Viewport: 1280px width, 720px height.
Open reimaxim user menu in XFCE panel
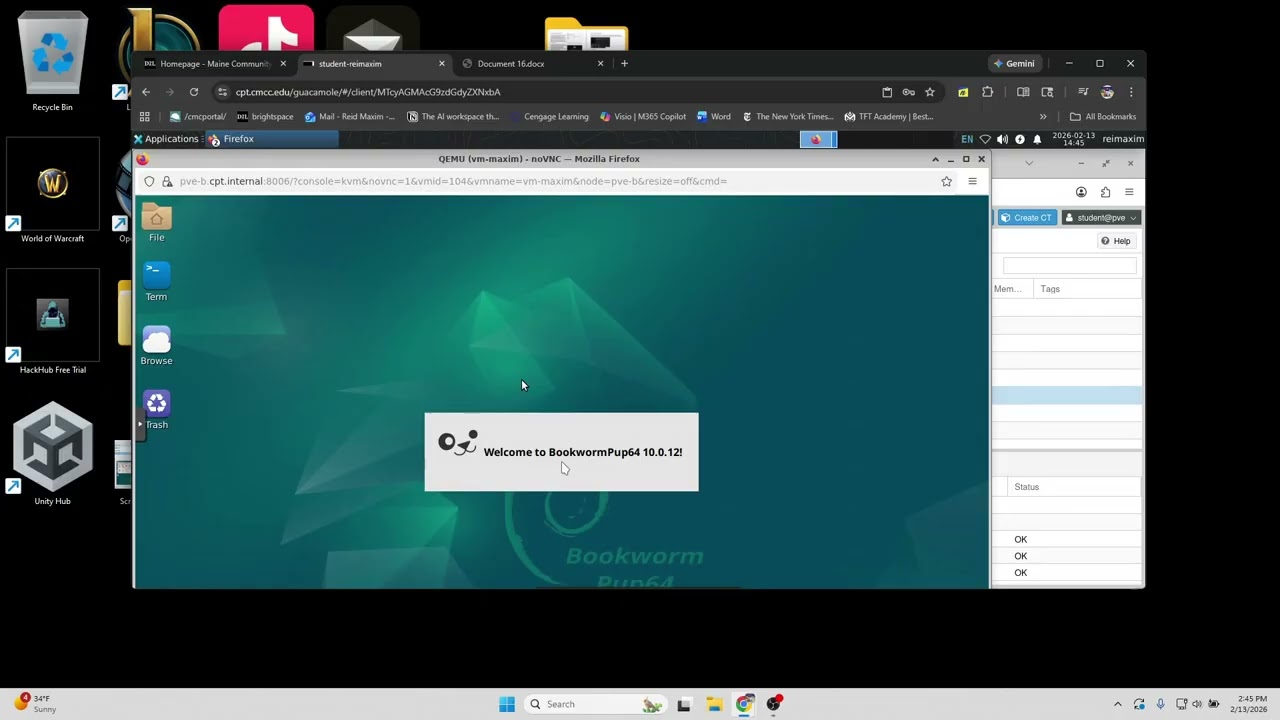coord(1123,139)
